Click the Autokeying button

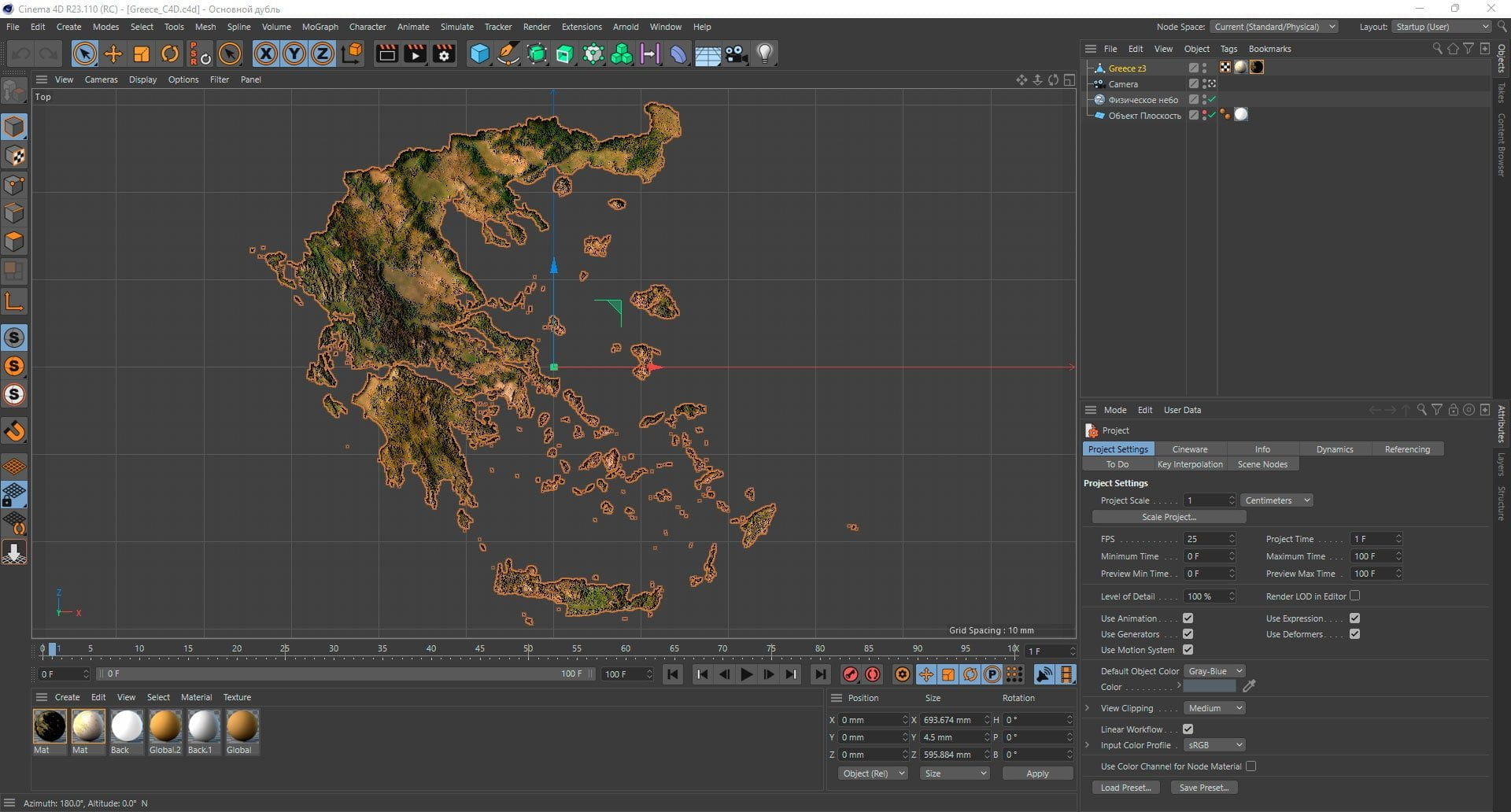(x=873, y=674)
